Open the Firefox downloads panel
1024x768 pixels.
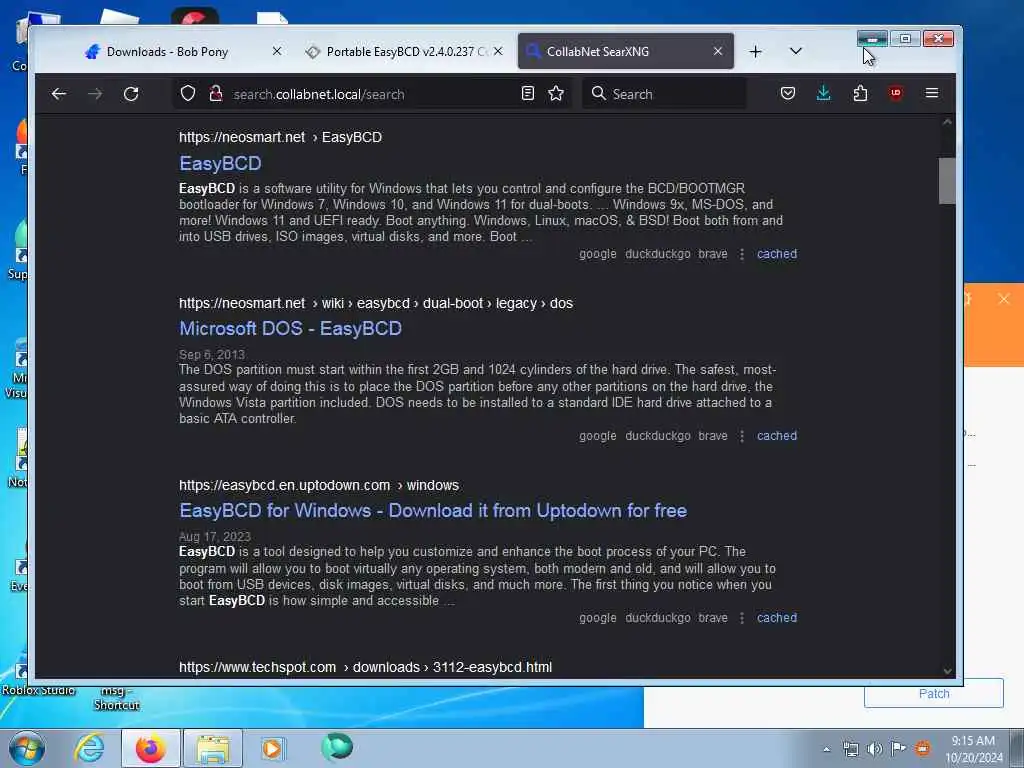(x=824, y=93)
